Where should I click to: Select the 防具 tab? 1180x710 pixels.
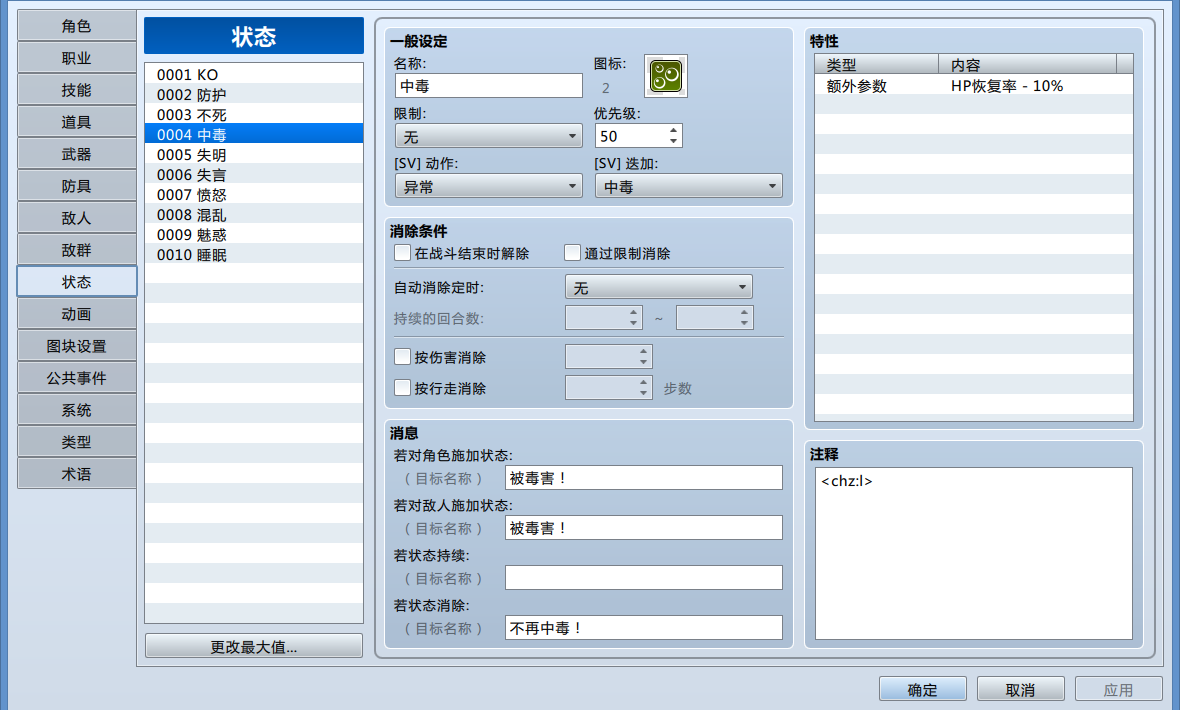point(77,186)
